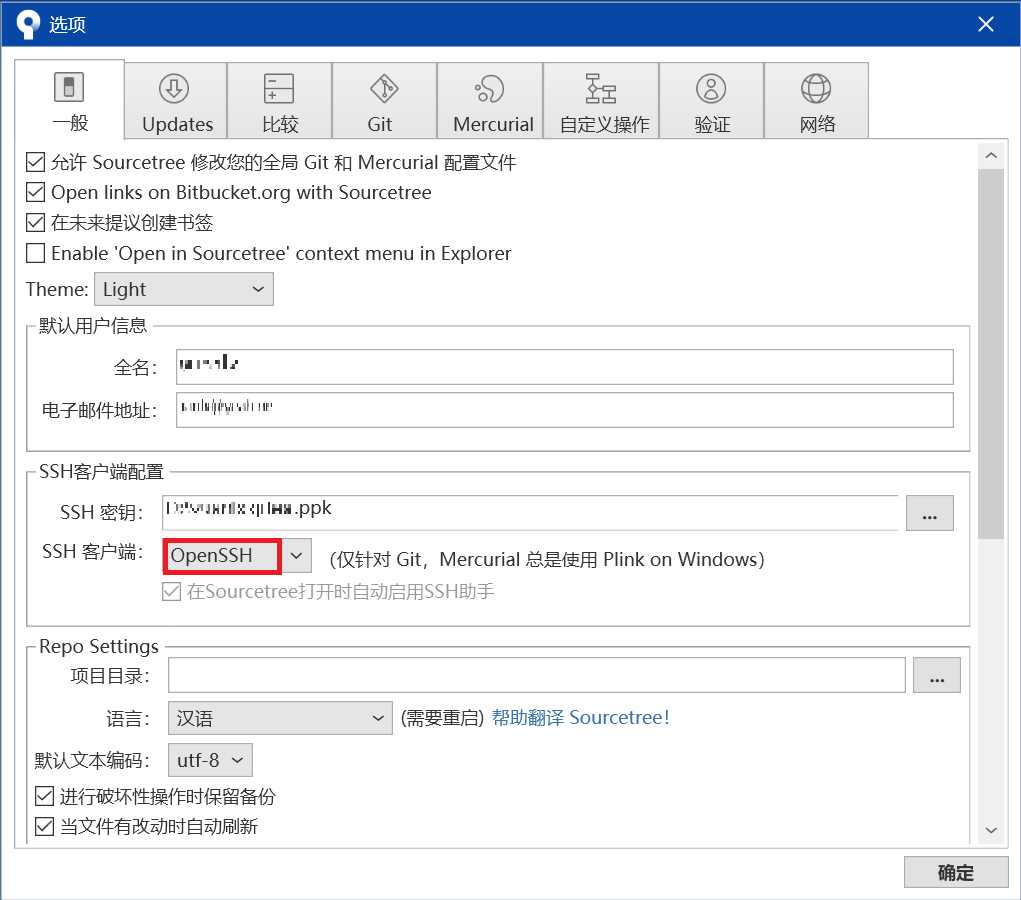Toggle auto-start SSH helper on Sourcetree launch
Image resolution: width=1021 pixels, height=900 pixels.
[x=172, y=591]
